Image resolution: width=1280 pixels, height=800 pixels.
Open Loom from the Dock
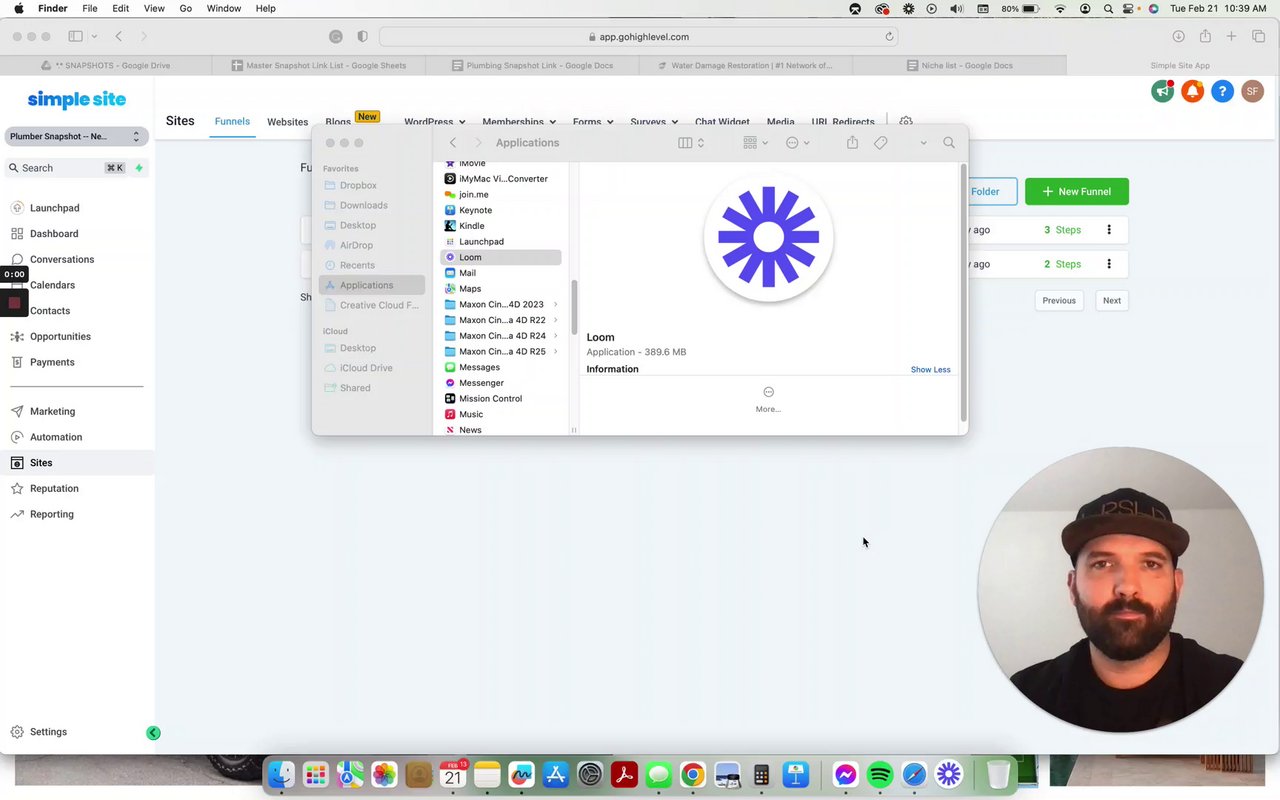(948, 775)
